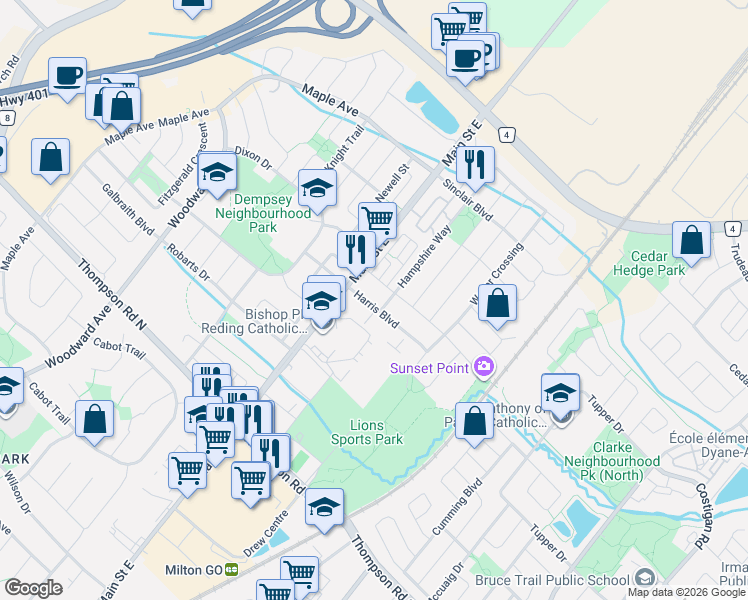Viewport: 748px width, 600px height.
Task: Open the Milton GO train station icon
Action: 232,570
